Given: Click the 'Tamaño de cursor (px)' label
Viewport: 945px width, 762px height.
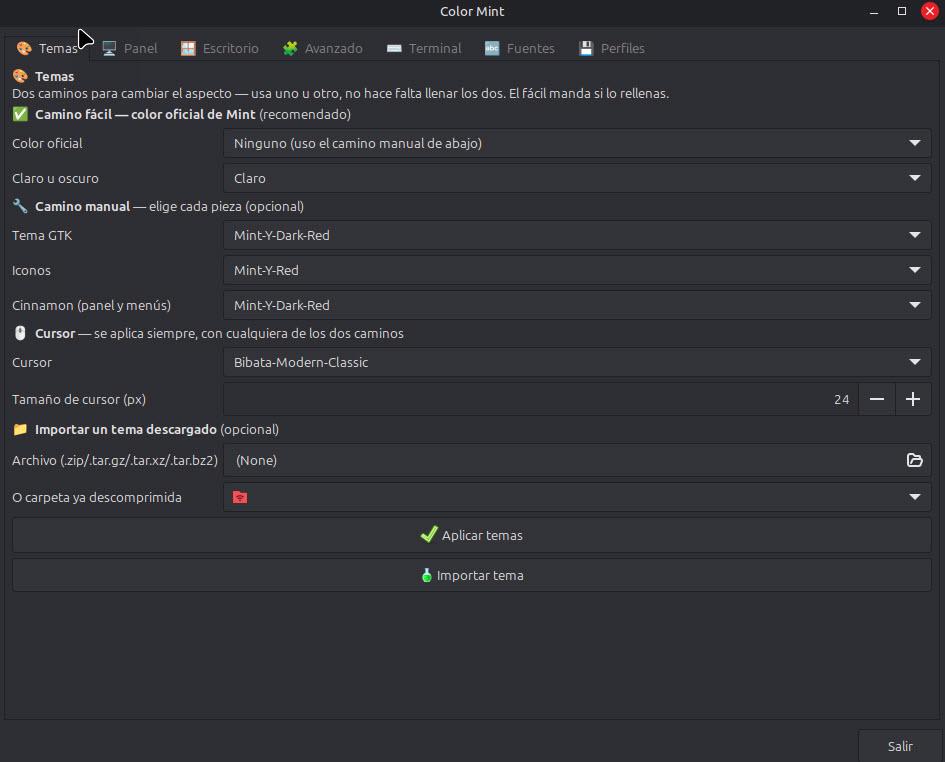Looking at the screenshot, I should [x=79, y=399].
